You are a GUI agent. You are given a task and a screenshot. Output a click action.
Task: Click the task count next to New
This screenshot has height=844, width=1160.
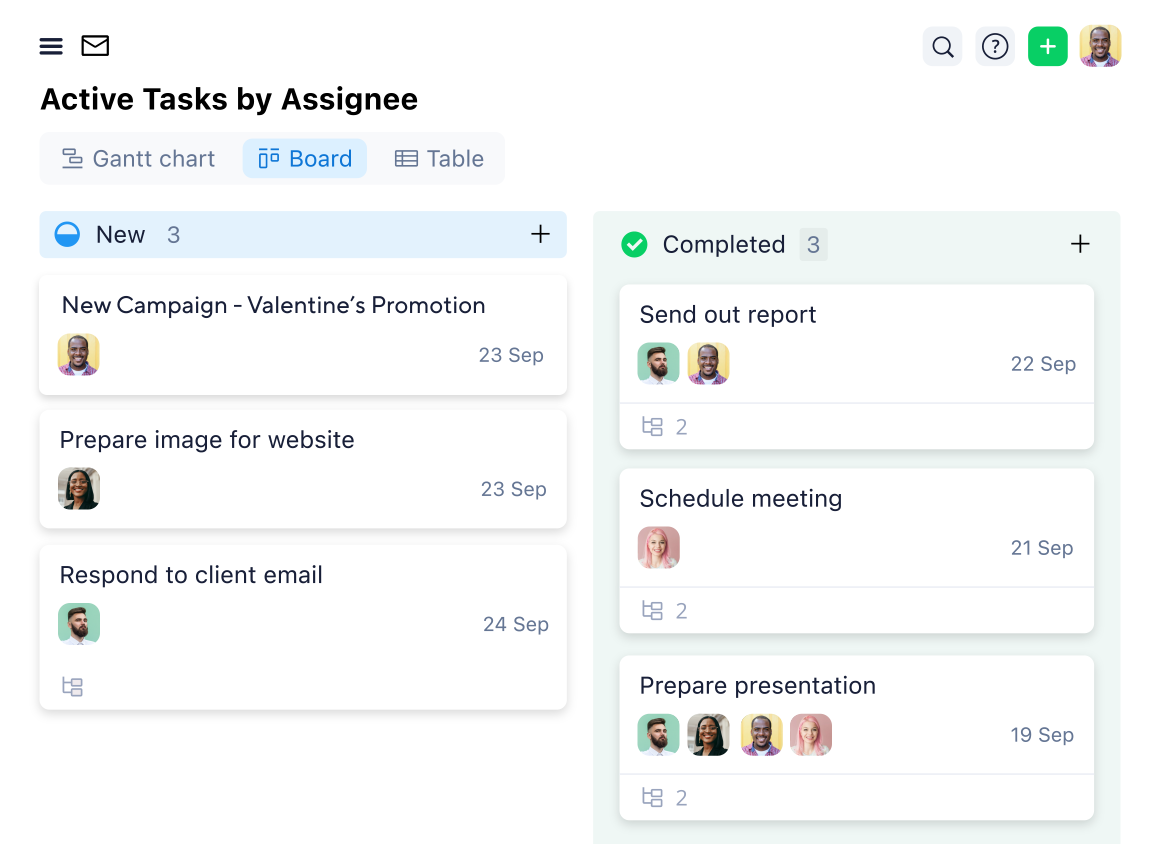coord(173,234)
